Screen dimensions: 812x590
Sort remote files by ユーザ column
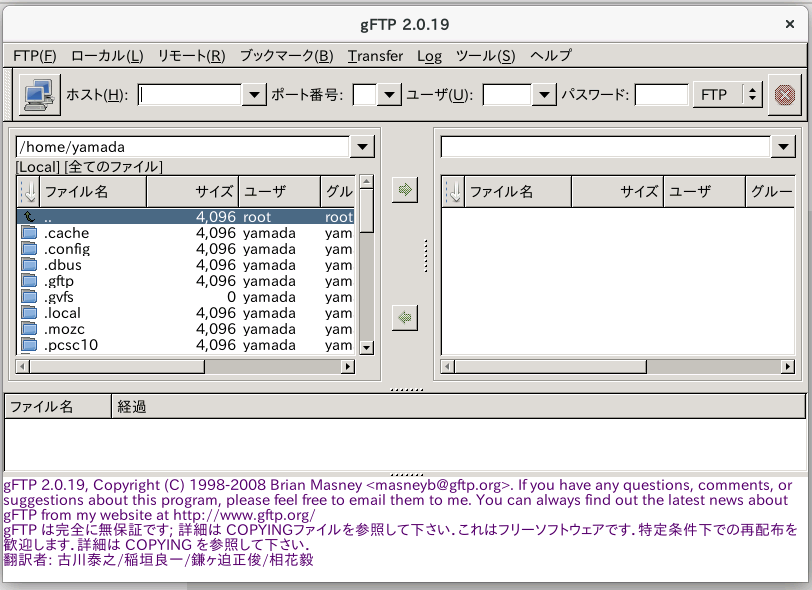click(704, 192)
